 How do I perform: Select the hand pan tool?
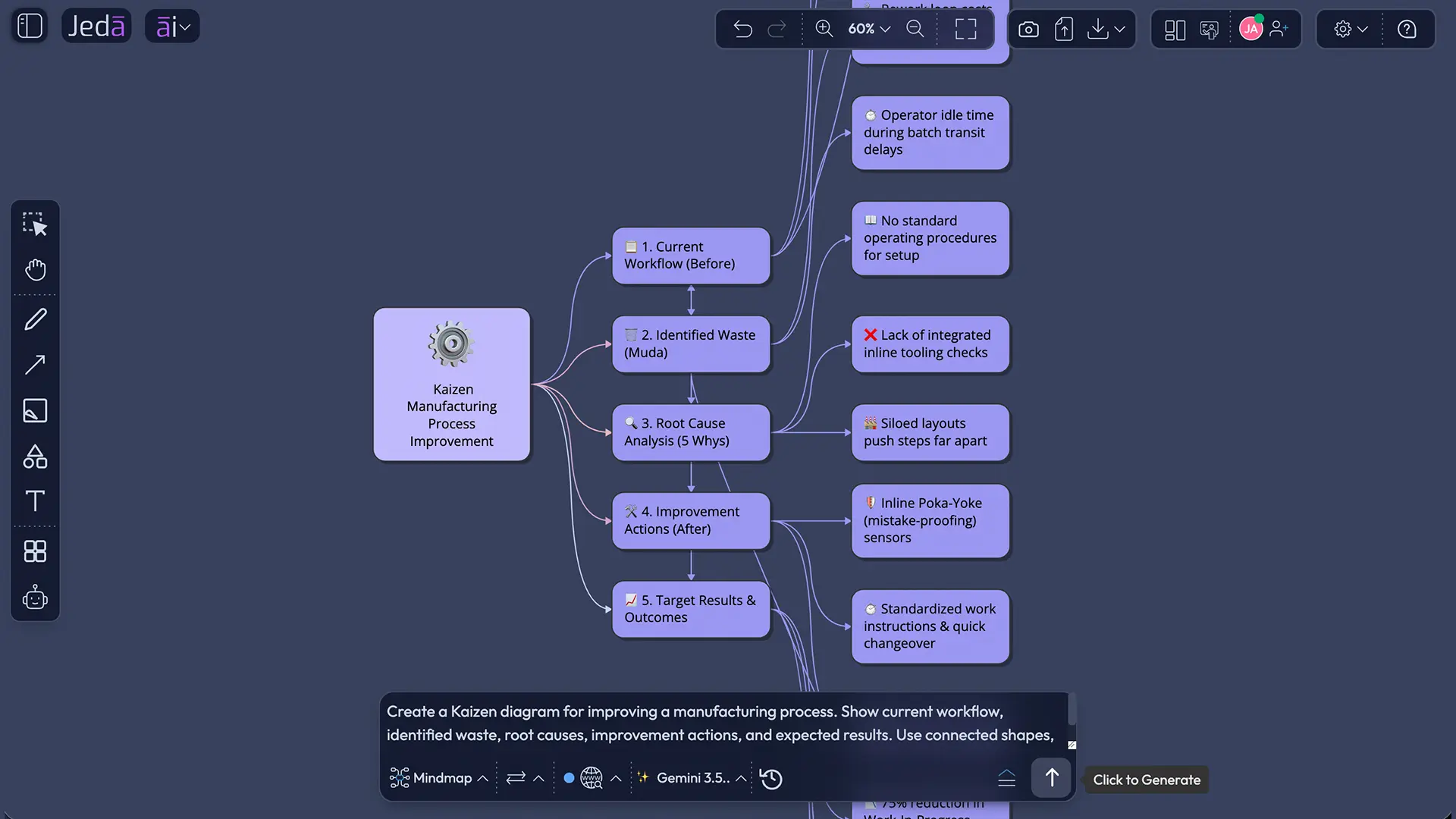pos(35,270)
